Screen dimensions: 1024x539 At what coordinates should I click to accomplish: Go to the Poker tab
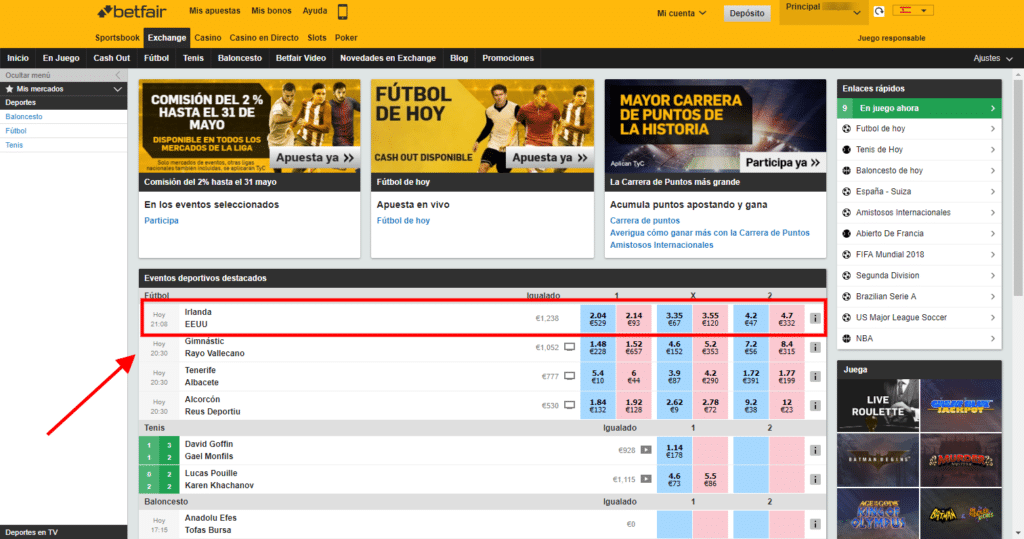(346, 38)
